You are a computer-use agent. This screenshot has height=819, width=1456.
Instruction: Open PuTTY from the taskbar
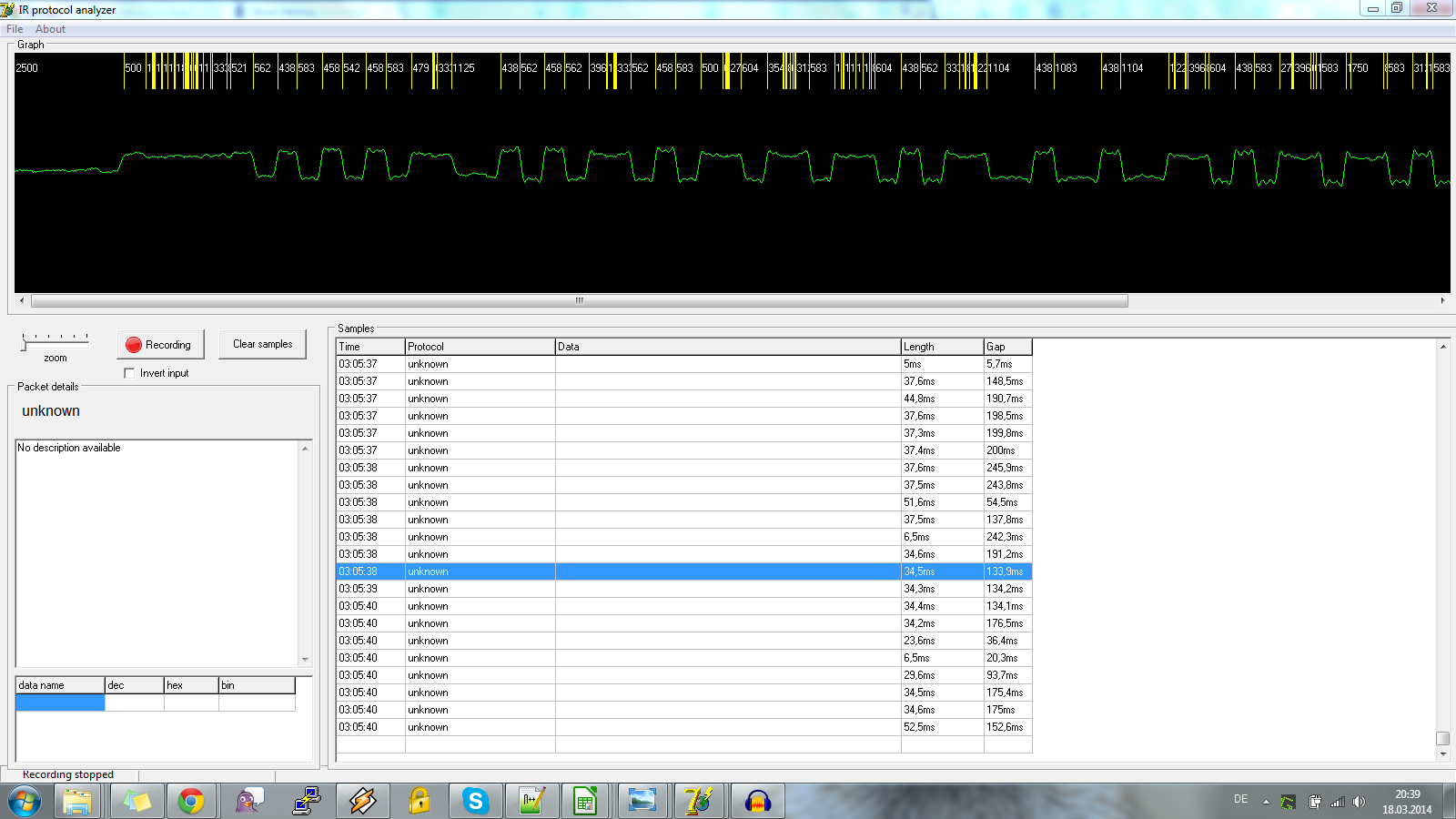coord(307,801)
